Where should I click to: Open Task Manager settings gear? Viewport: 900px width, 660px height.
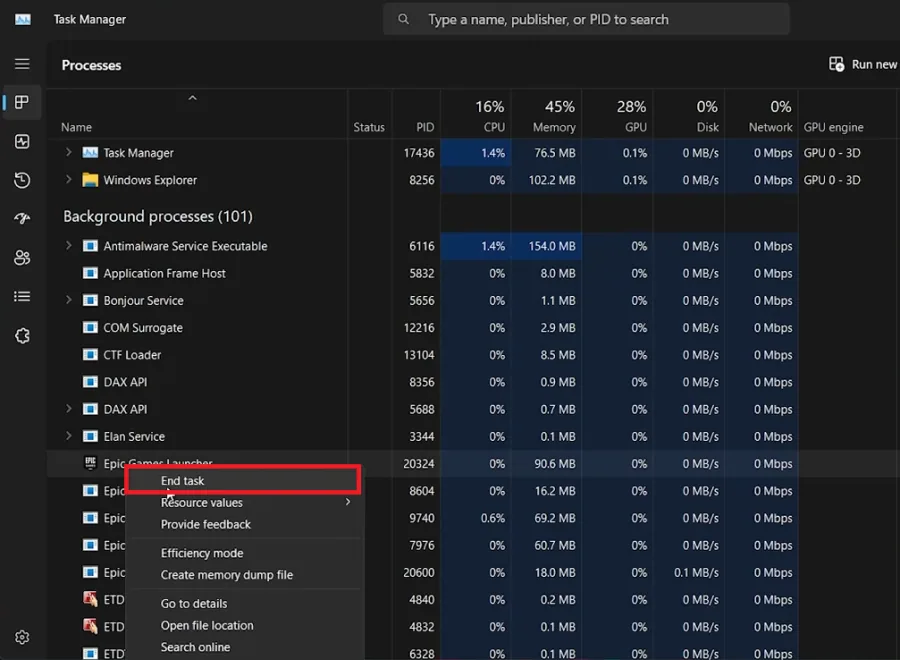[x=22, y=637]
